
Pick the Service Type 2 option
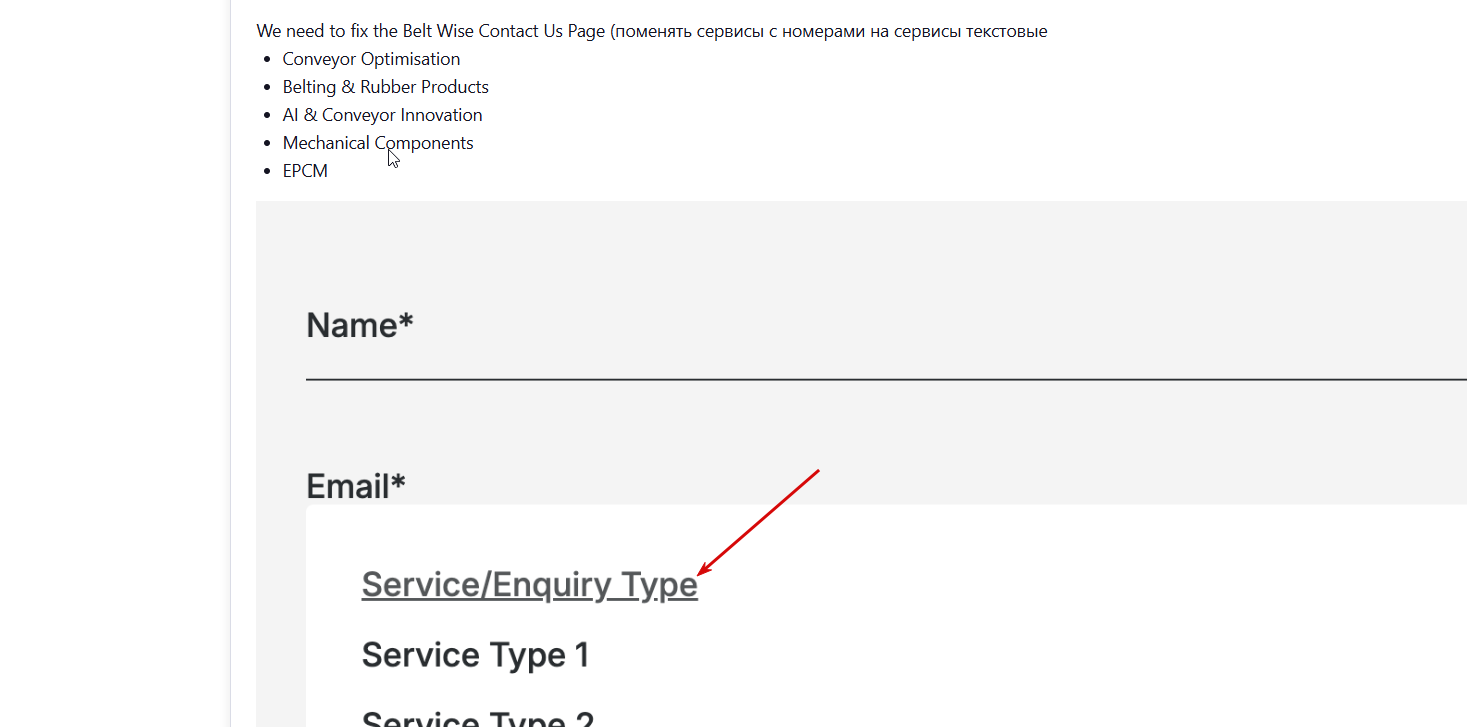coord(477,718)
